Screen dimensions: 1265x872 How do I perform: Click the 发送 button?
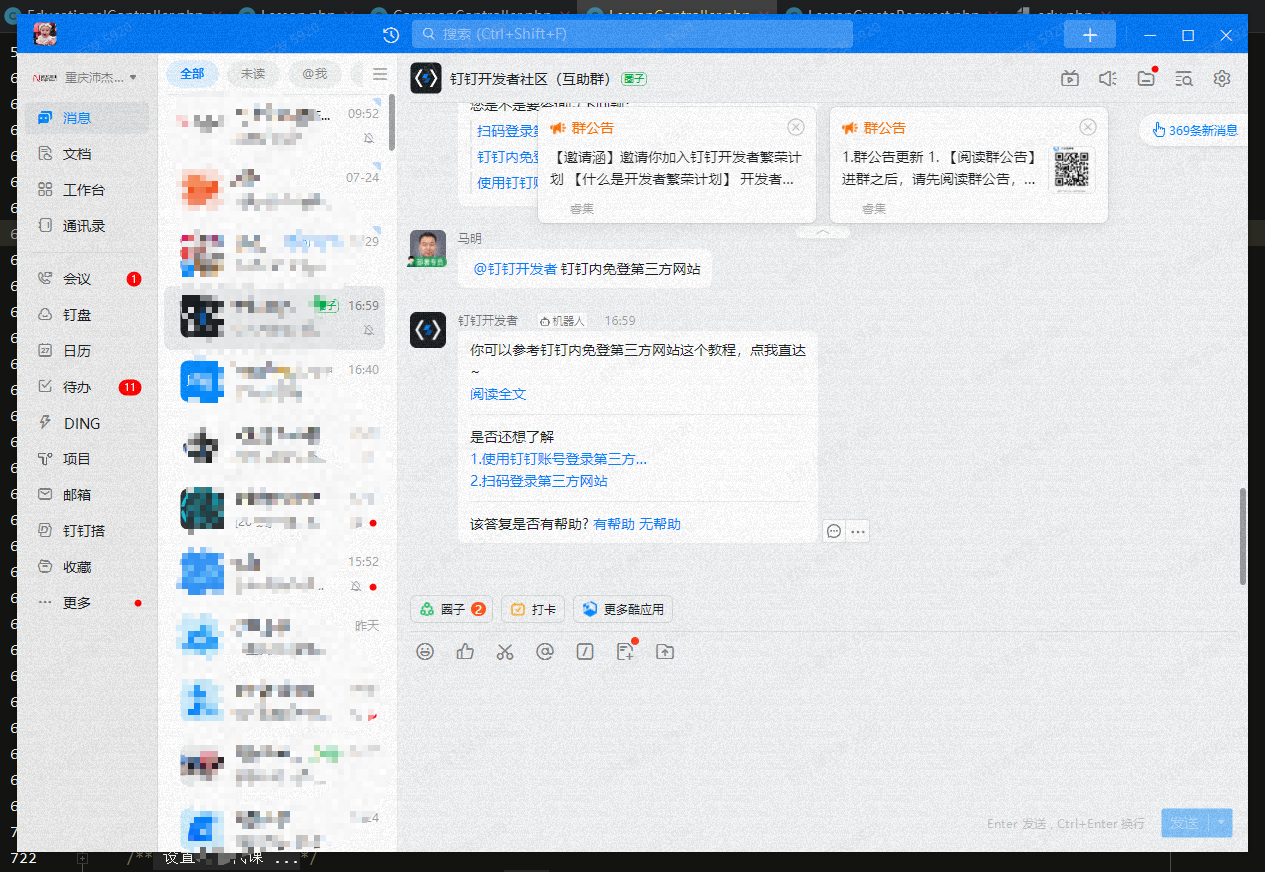[1185, 823]
